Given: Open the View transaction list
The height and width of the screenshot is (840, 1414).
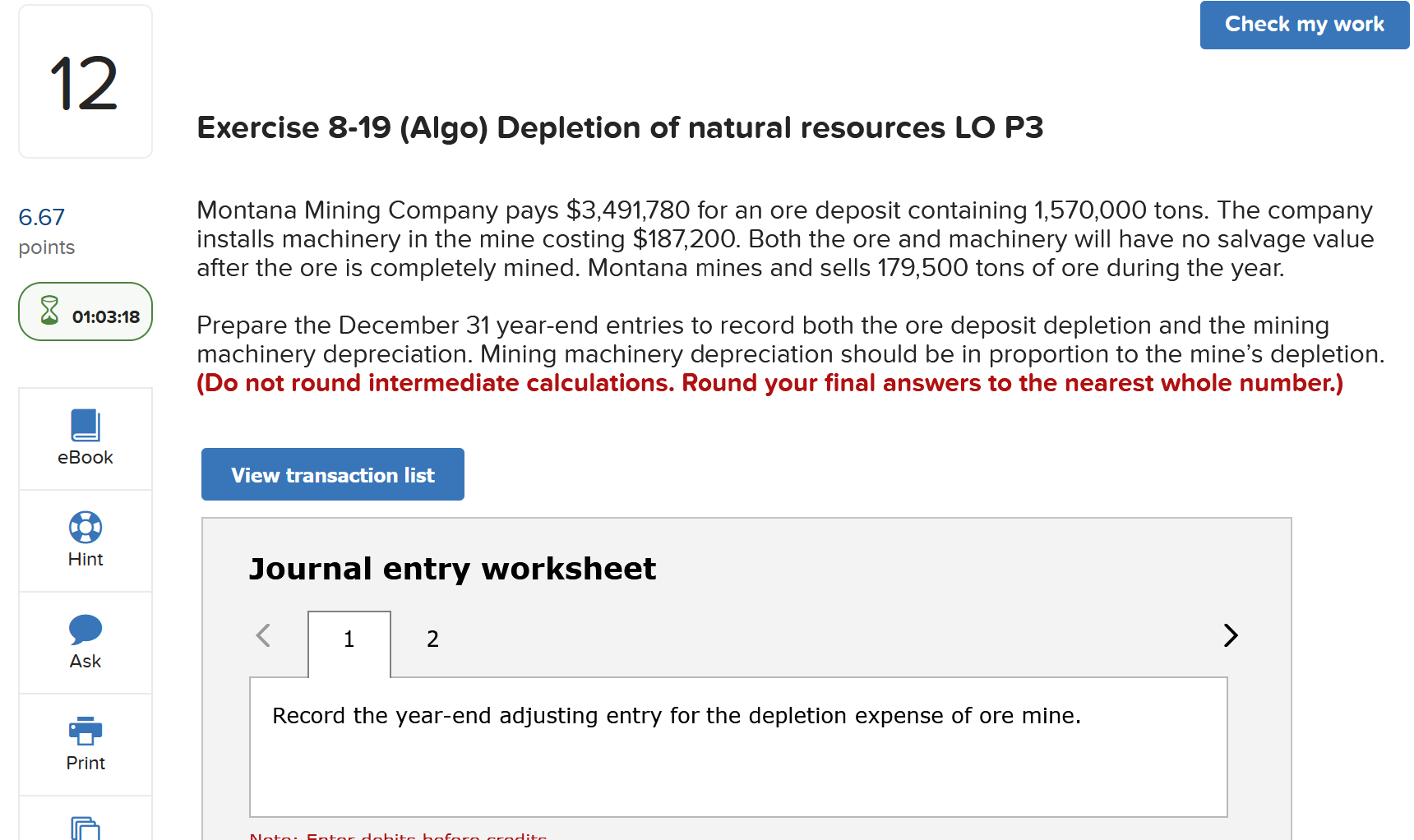Looking at the screenshot, I should coord(332,474).
